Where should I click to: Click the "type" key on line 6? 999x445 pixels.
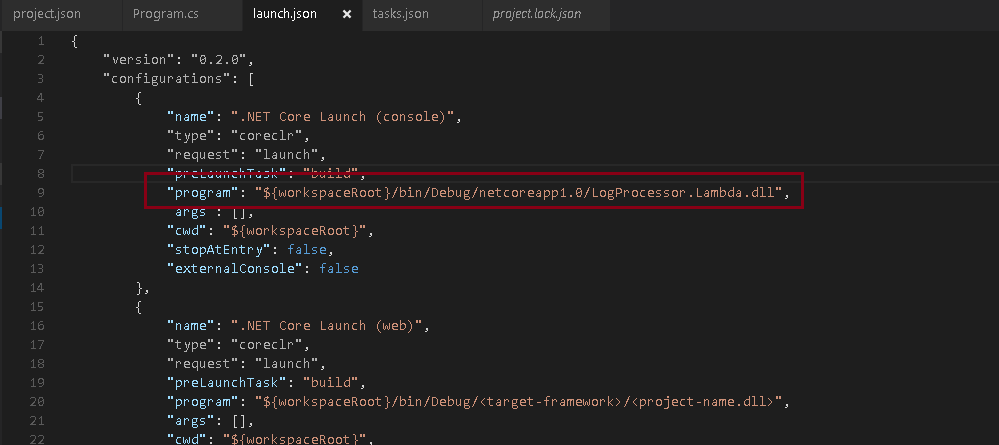click(190, 136)
